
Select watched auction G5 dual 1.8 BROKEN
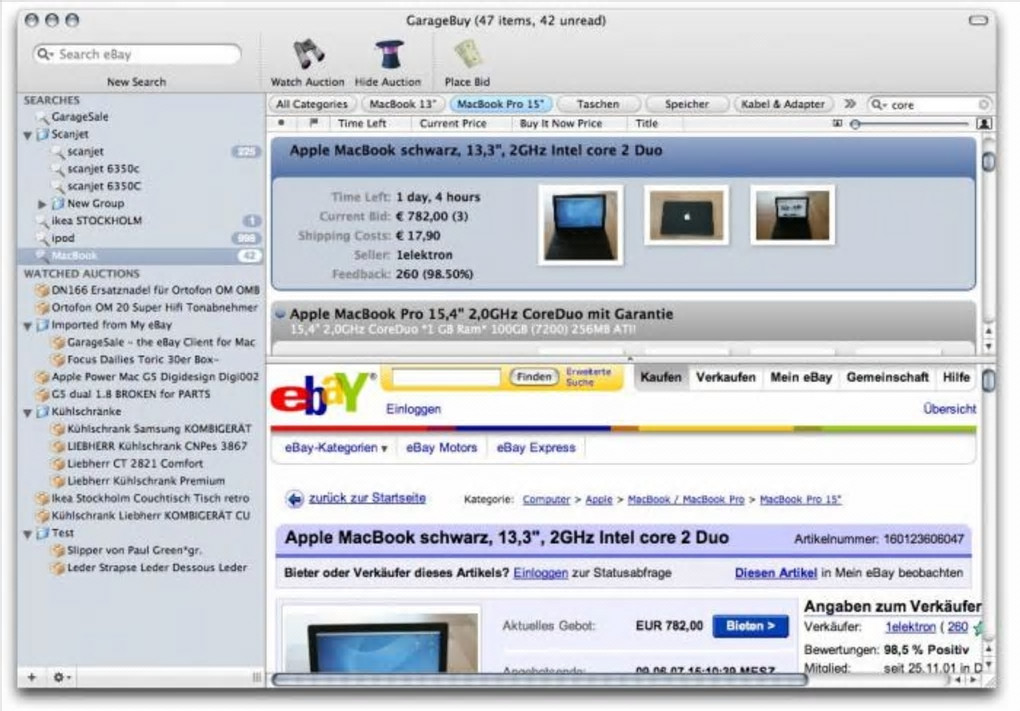tap(131, 394)
